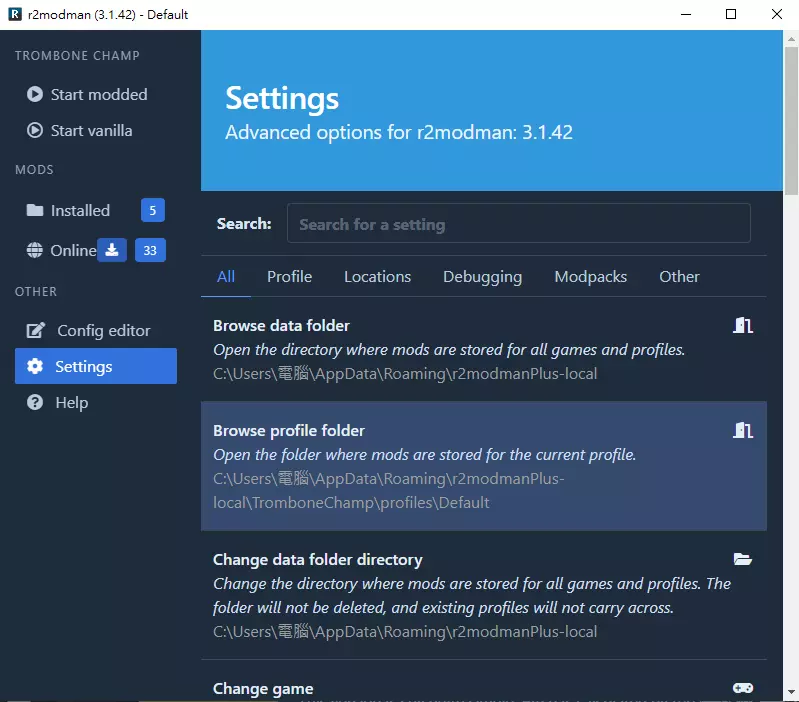Screen dimensions: 799x702
Task: Open the Installed mods list
Action: [80, 210]
